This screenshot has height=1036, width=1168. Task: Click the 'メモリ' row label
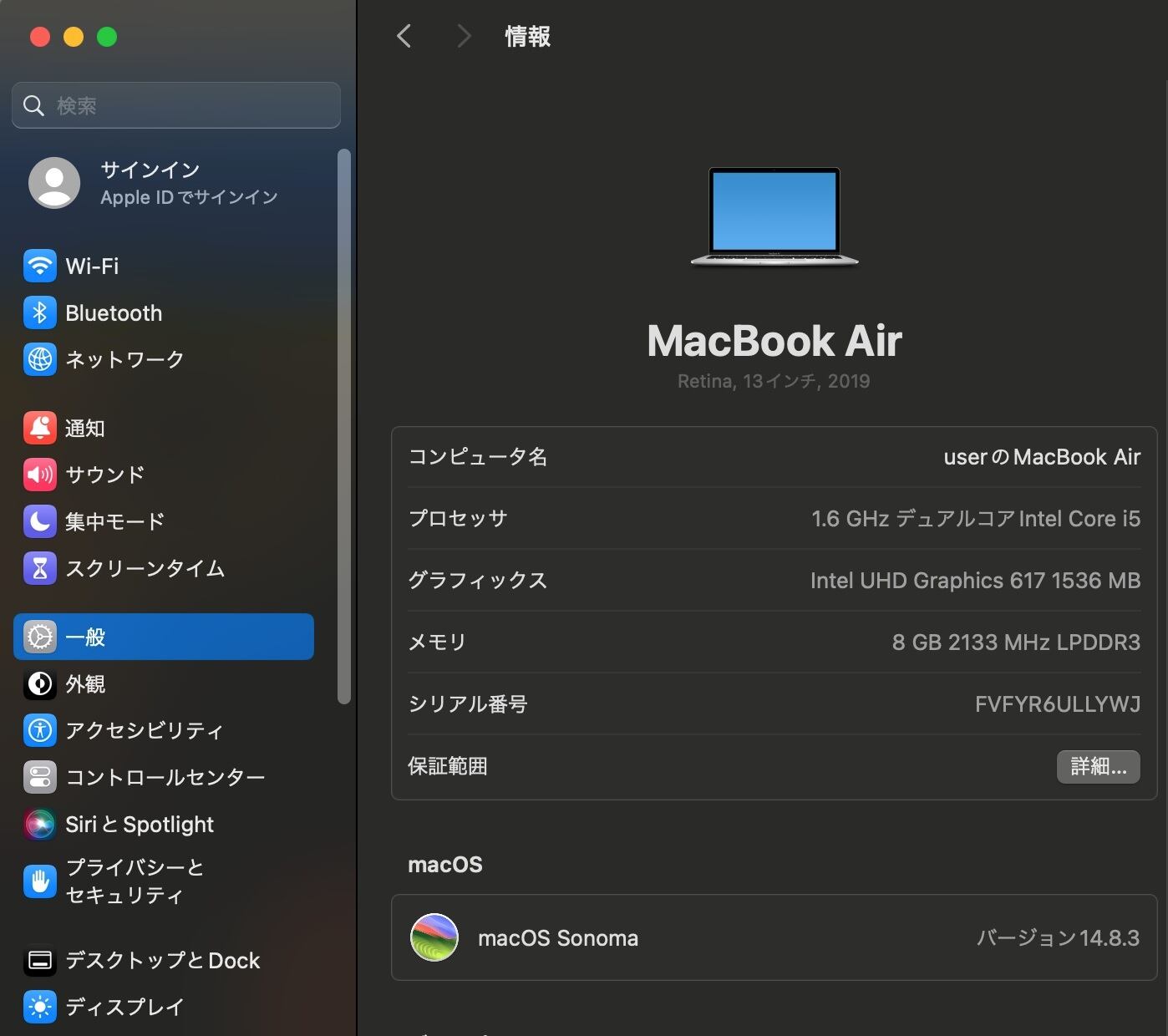pos(437,642)
